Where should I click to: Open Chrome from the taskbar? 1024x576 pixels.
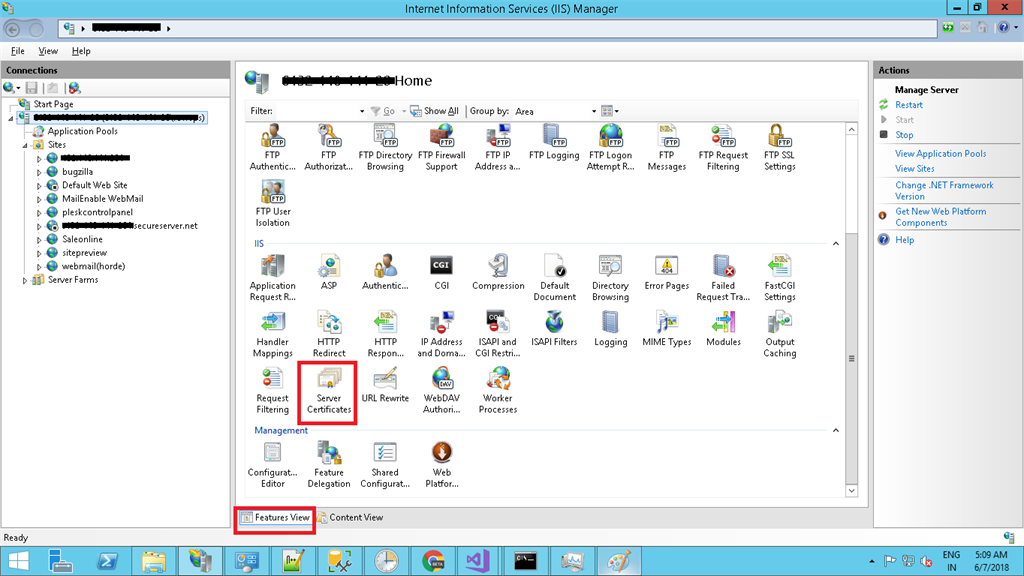click(433, 562)
